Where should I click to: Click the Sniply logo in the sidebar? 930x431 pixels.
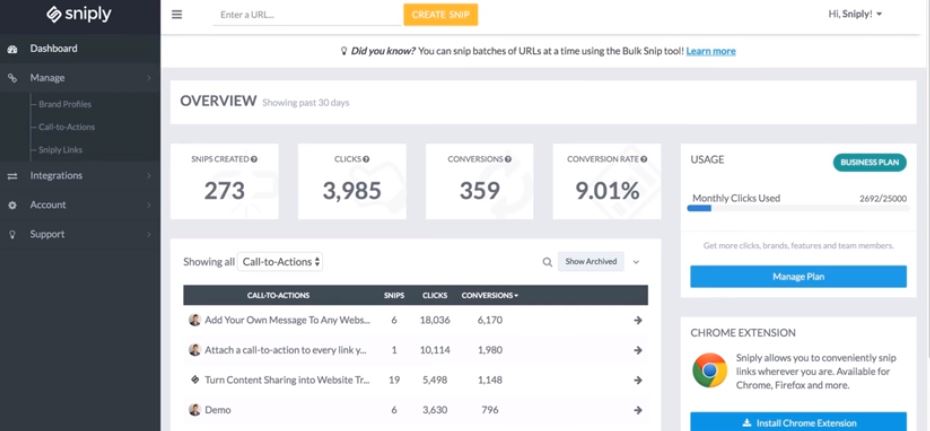(79, 14)
